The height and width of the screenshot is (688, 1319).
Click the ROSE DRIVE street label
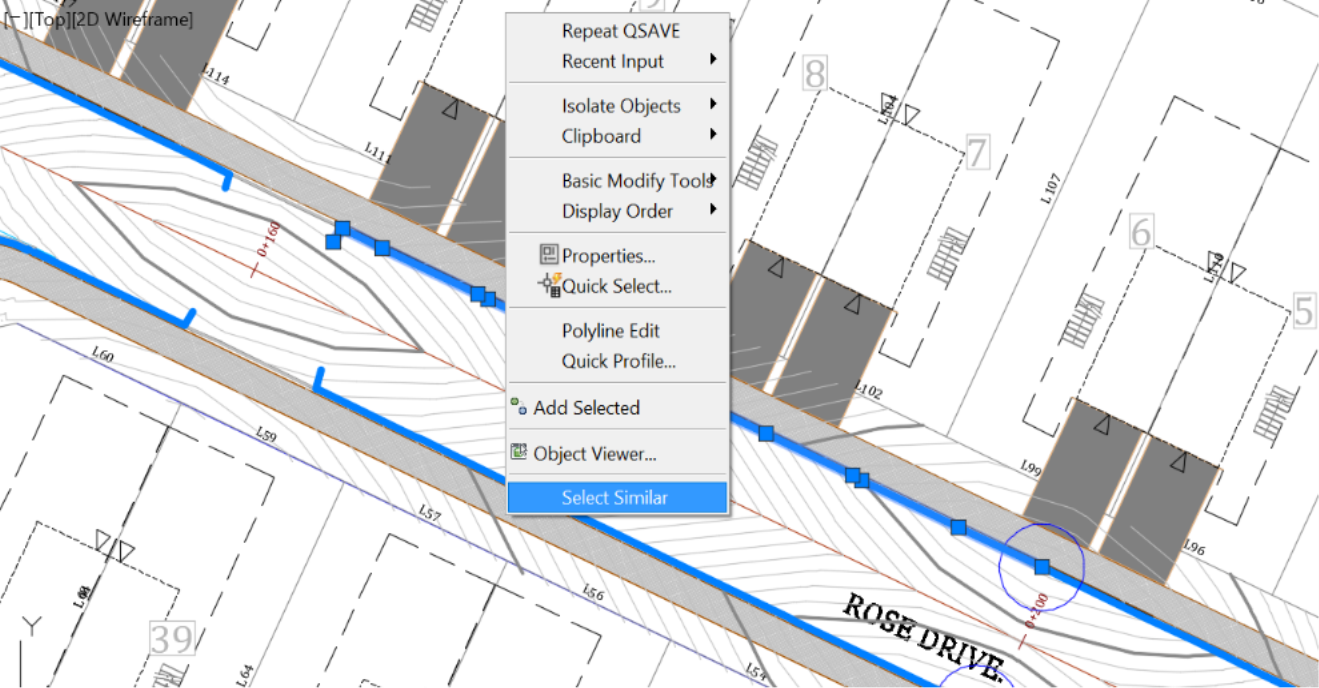923,636
